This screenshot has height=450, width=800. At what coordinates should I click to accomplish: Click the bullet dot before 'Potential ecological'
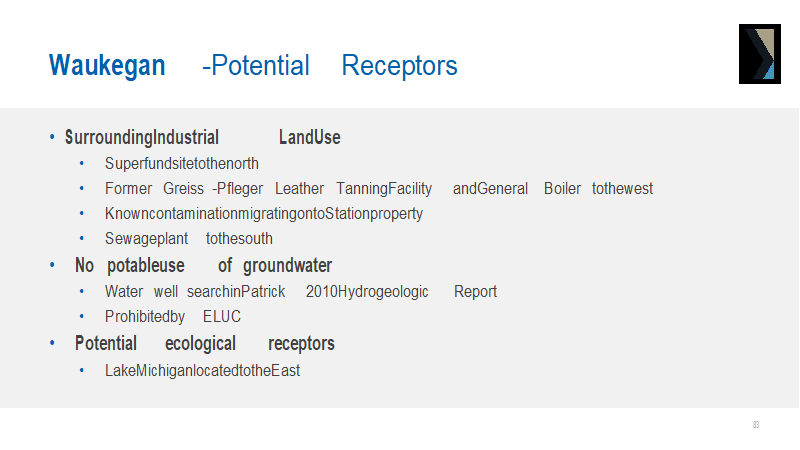pos(52,344)
